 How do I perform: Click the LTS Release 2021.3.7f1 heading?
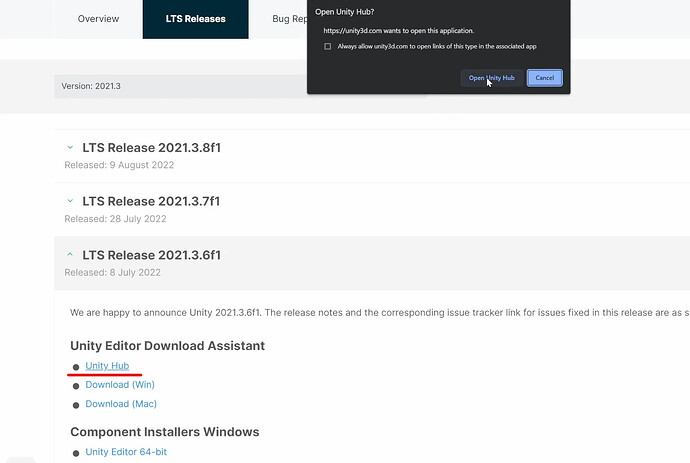coord(151,201)
